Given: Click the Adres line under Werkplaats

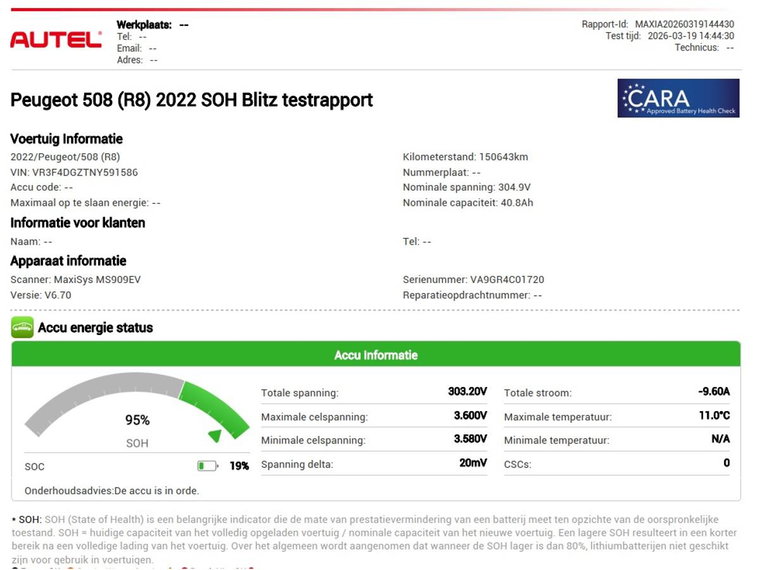Looking at the screenshot, I should tap(137, 60).
